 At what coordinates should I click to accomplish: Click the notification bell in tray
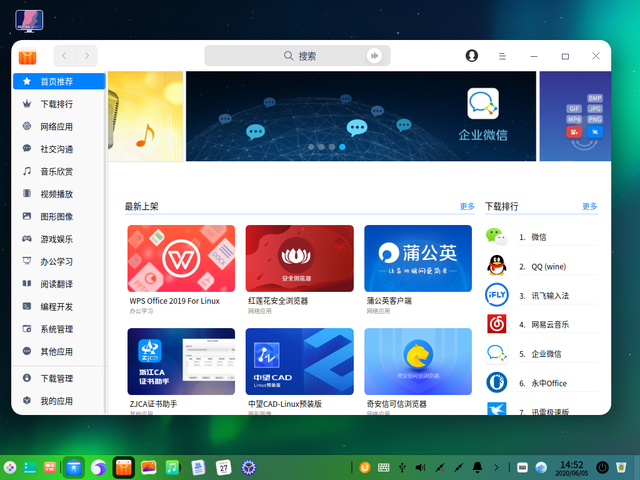(477, 467)
